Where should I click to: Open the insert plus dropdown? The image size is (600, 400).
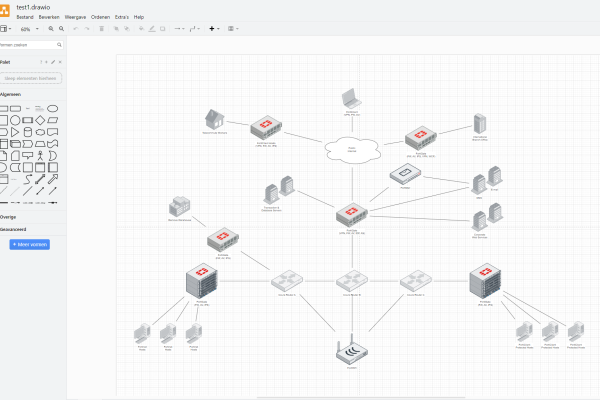[215, 29]
